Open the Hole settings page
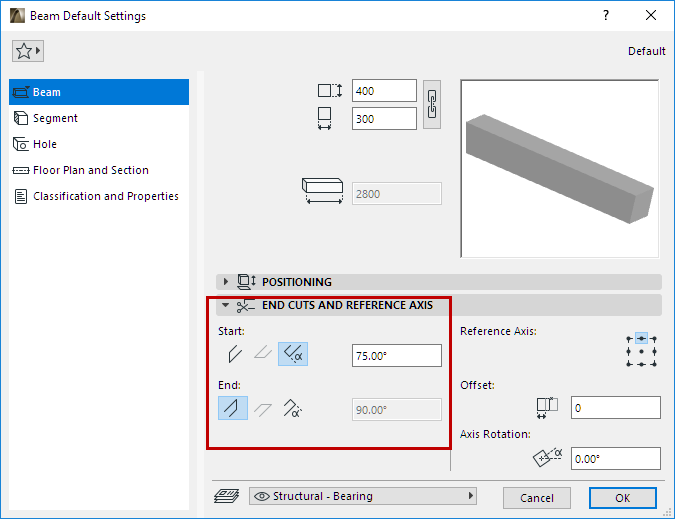The height and width of the screenshot is (519, 675). click(99, 144)
